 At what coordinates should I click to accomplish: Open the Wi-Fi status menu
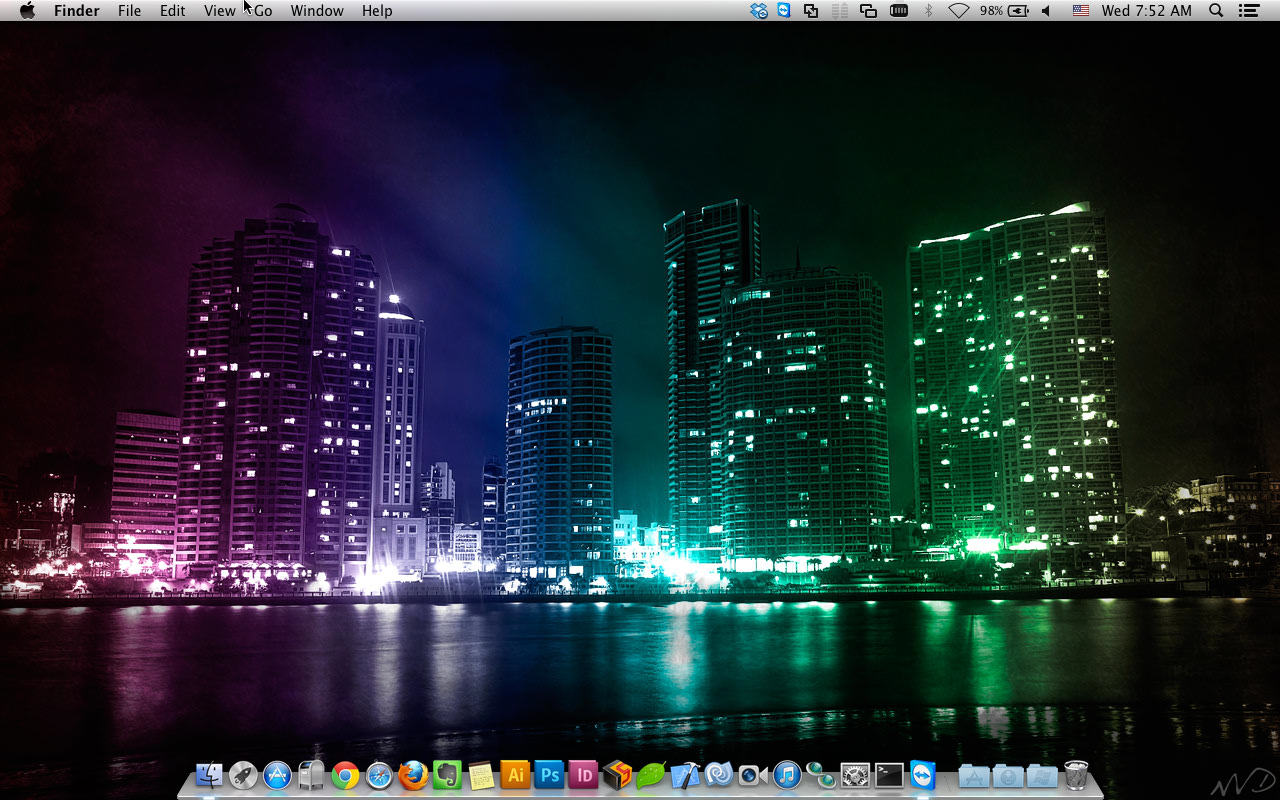959,10
